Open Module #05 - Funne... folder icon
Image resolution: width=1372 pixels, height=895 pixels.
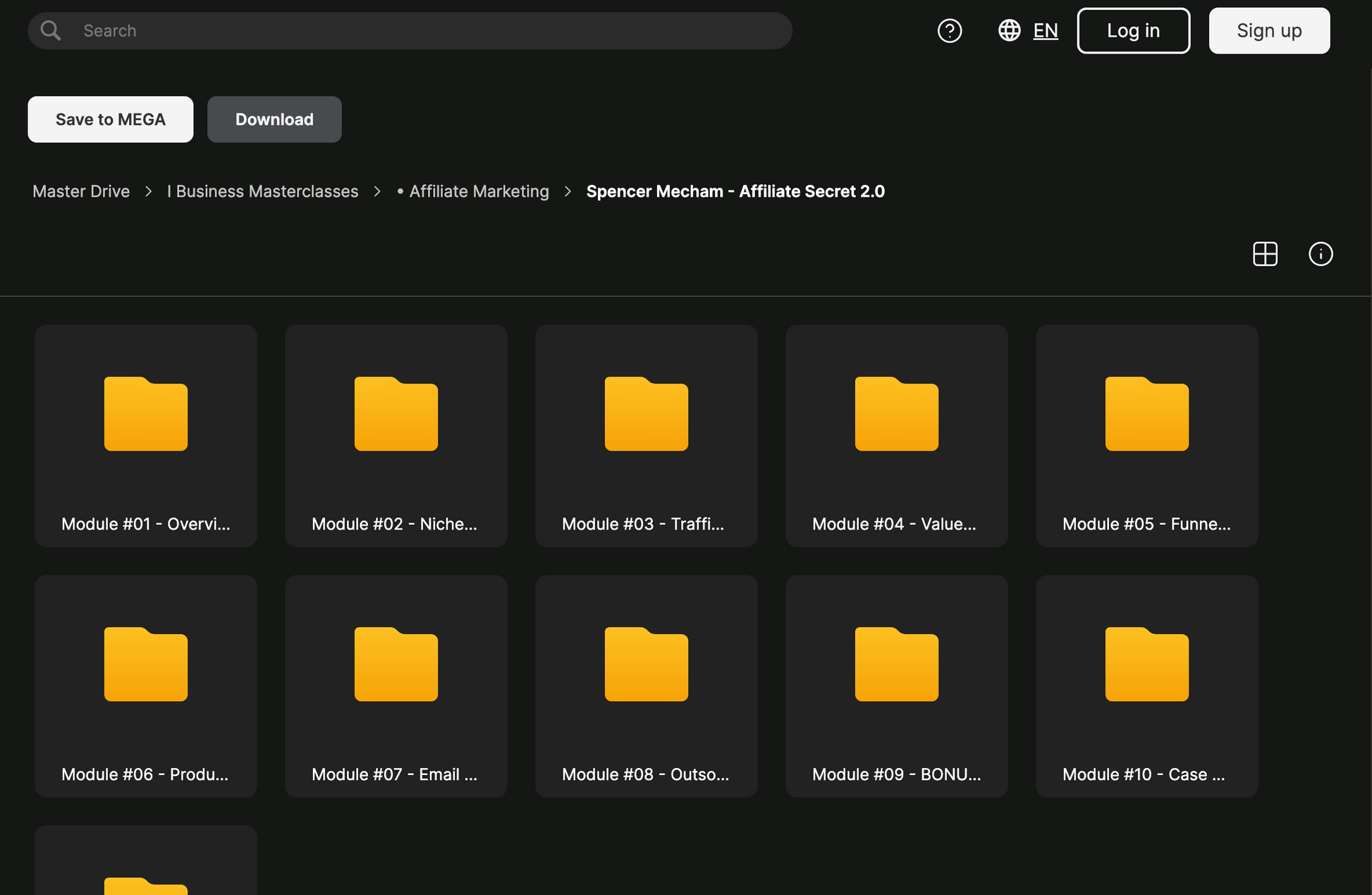coord(1147,413)
